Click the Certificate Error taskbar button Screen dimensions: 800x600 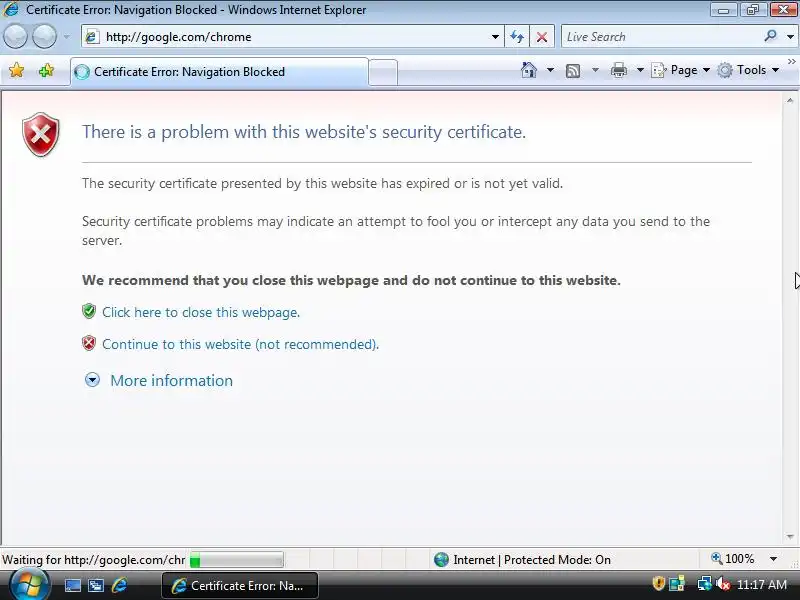[x=240, y=586]
